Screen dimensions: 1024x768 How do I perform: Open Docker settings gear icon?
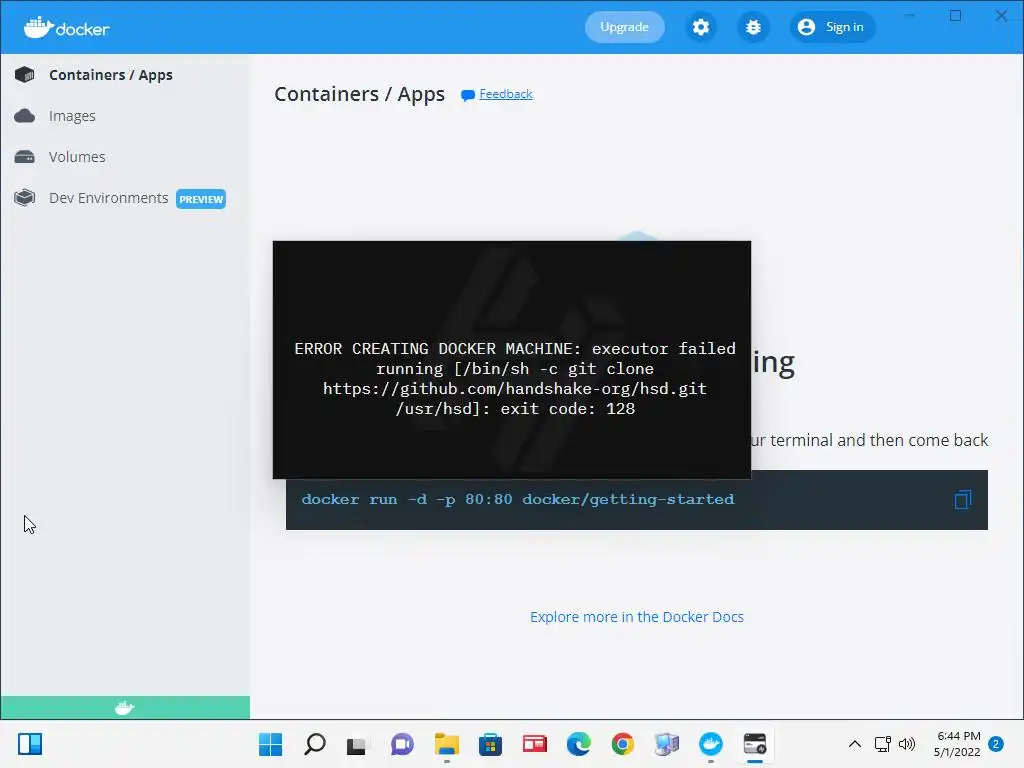(701, 27)
